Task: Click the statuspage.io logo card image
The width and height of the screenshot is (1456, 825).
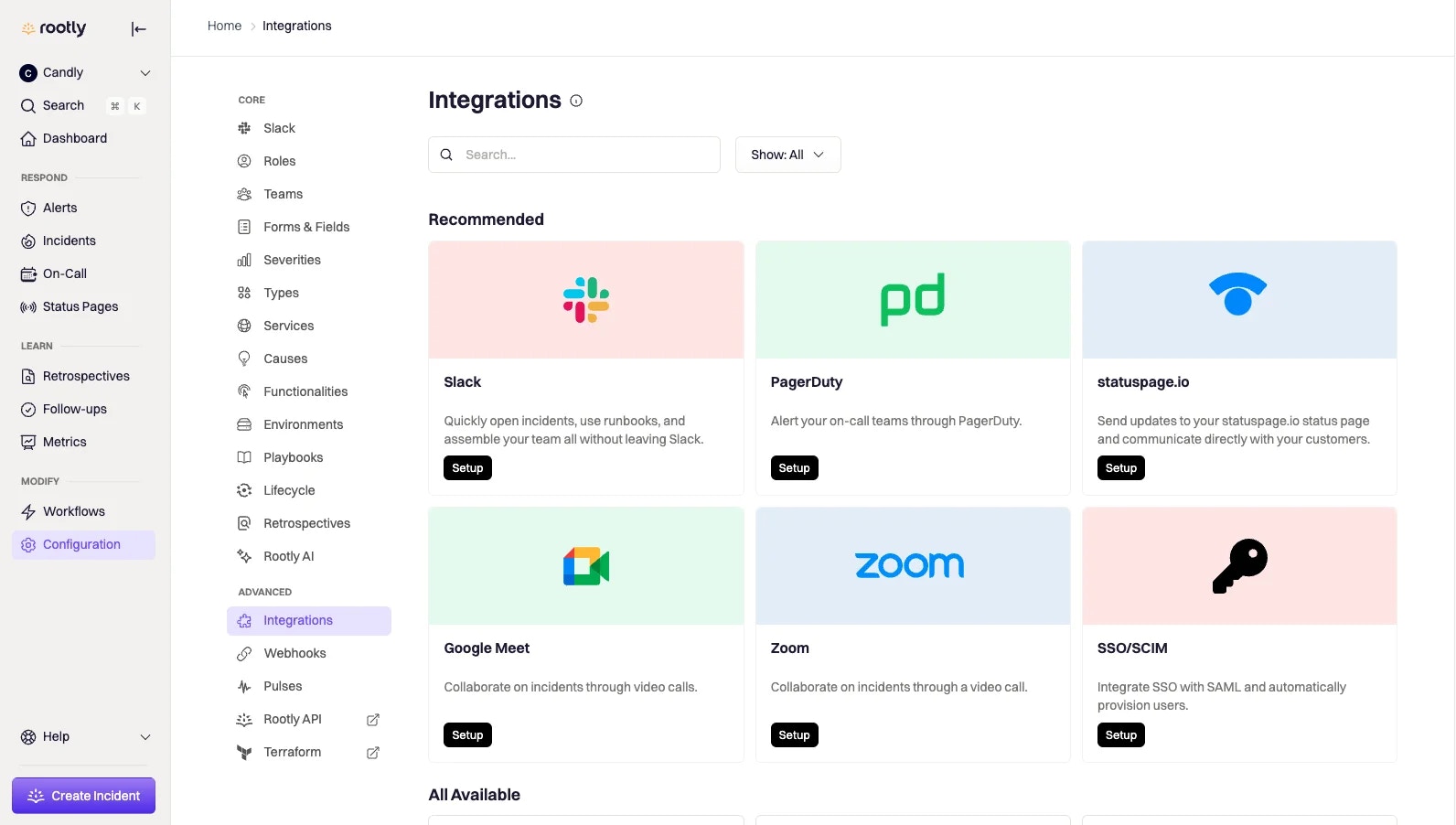Action: [1239, 300]
